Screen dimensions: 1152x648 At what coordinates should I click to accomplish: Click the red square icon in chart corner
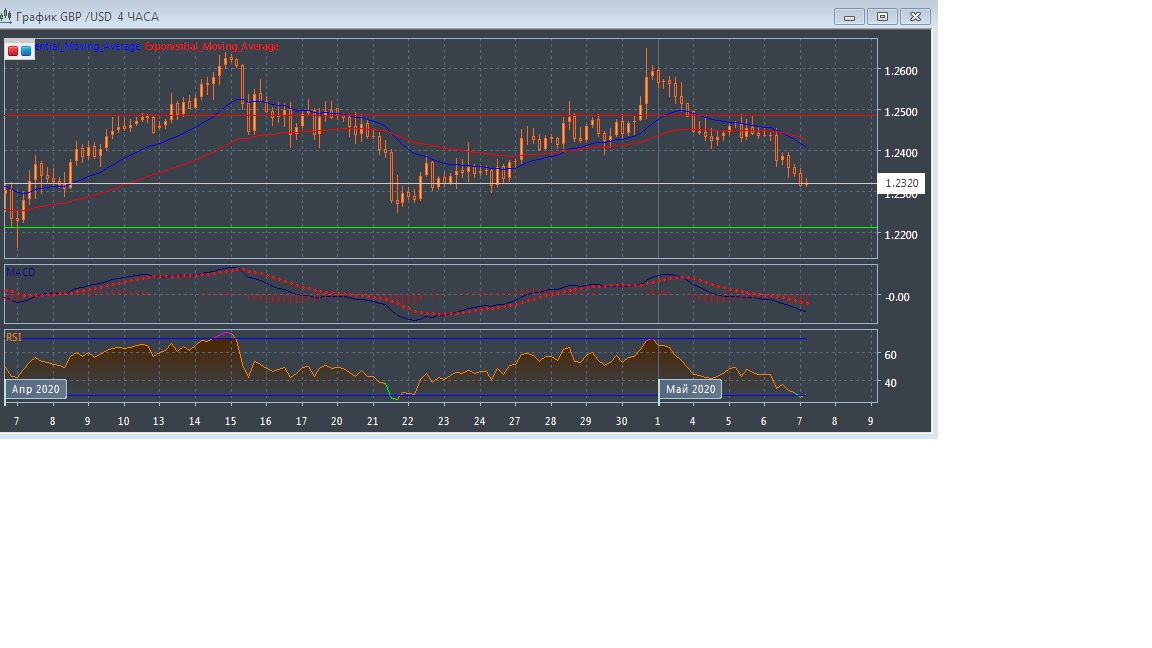pyautogui.click(x=13, y=50)
